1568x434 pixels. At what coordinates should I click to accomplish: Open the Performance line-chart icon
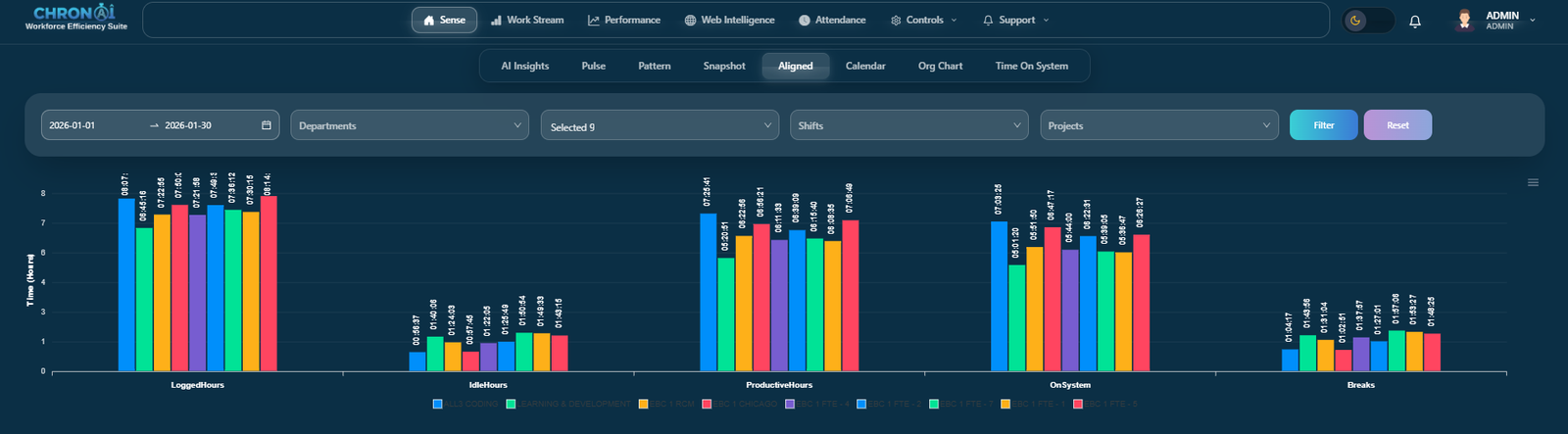(x=593, y=20)
